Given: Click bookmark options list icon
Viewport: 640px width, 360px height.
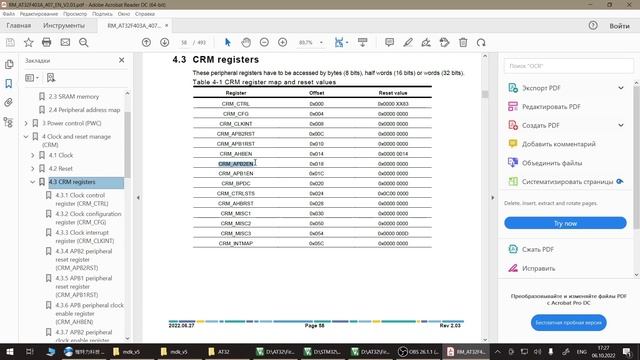Looking at the screenshot, I should (x=31, y=78).
